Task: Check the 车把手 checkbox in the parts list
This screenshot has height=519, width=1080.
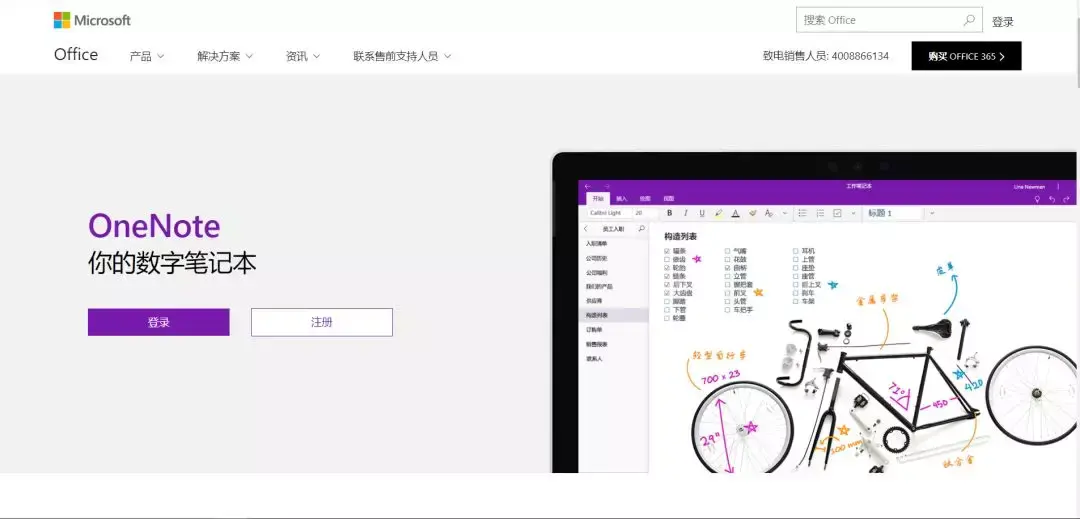Action: (727, 310)
